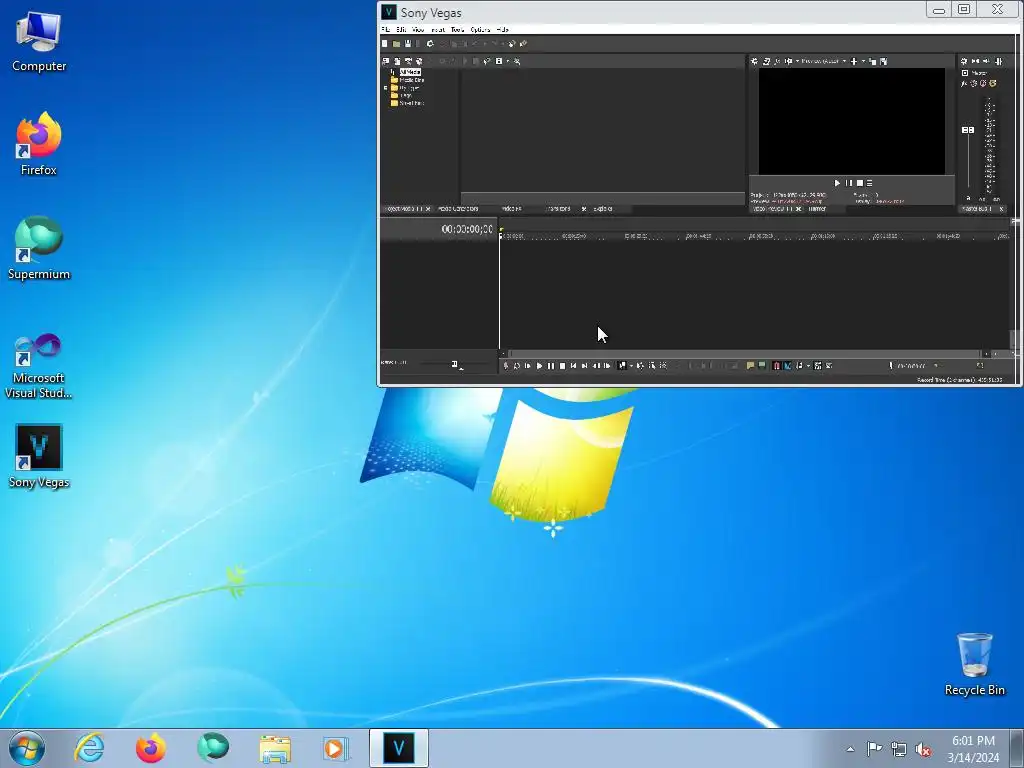
Task: Adjust the Master bus volume fader
Action: [968, 130]
